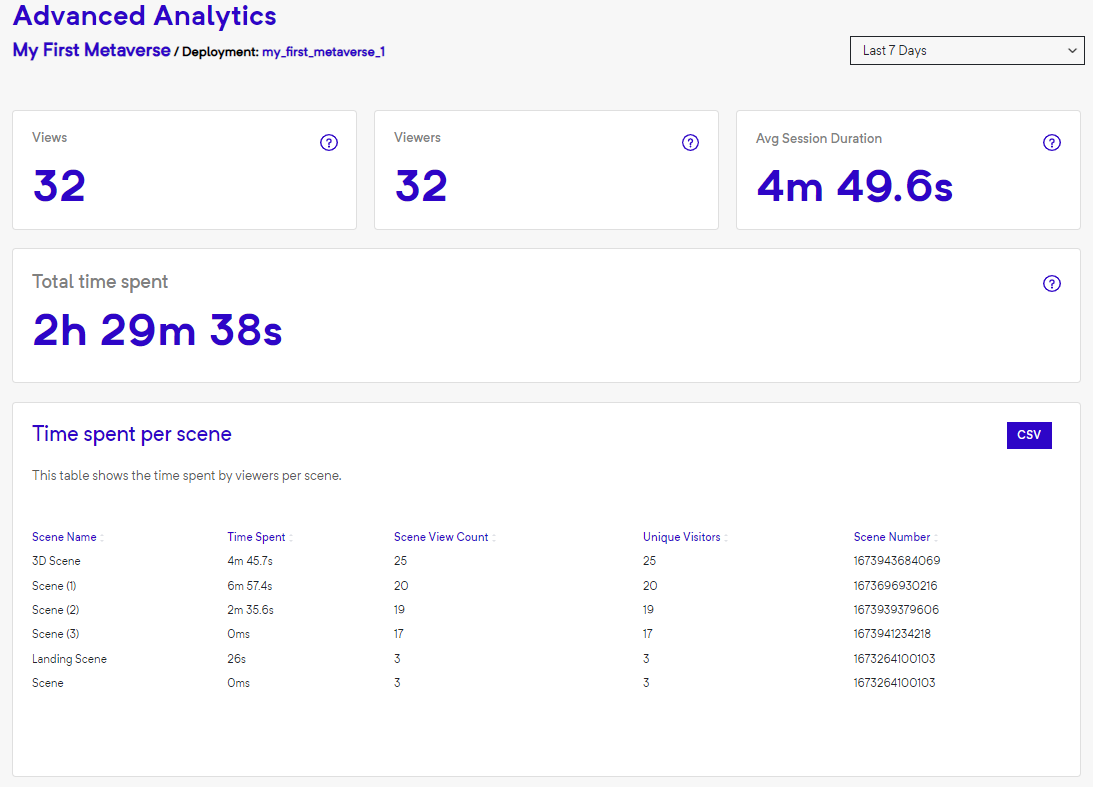Export the table with CSV button
The height and width of the screenshot is (787, 1093).
(1028, 435)
